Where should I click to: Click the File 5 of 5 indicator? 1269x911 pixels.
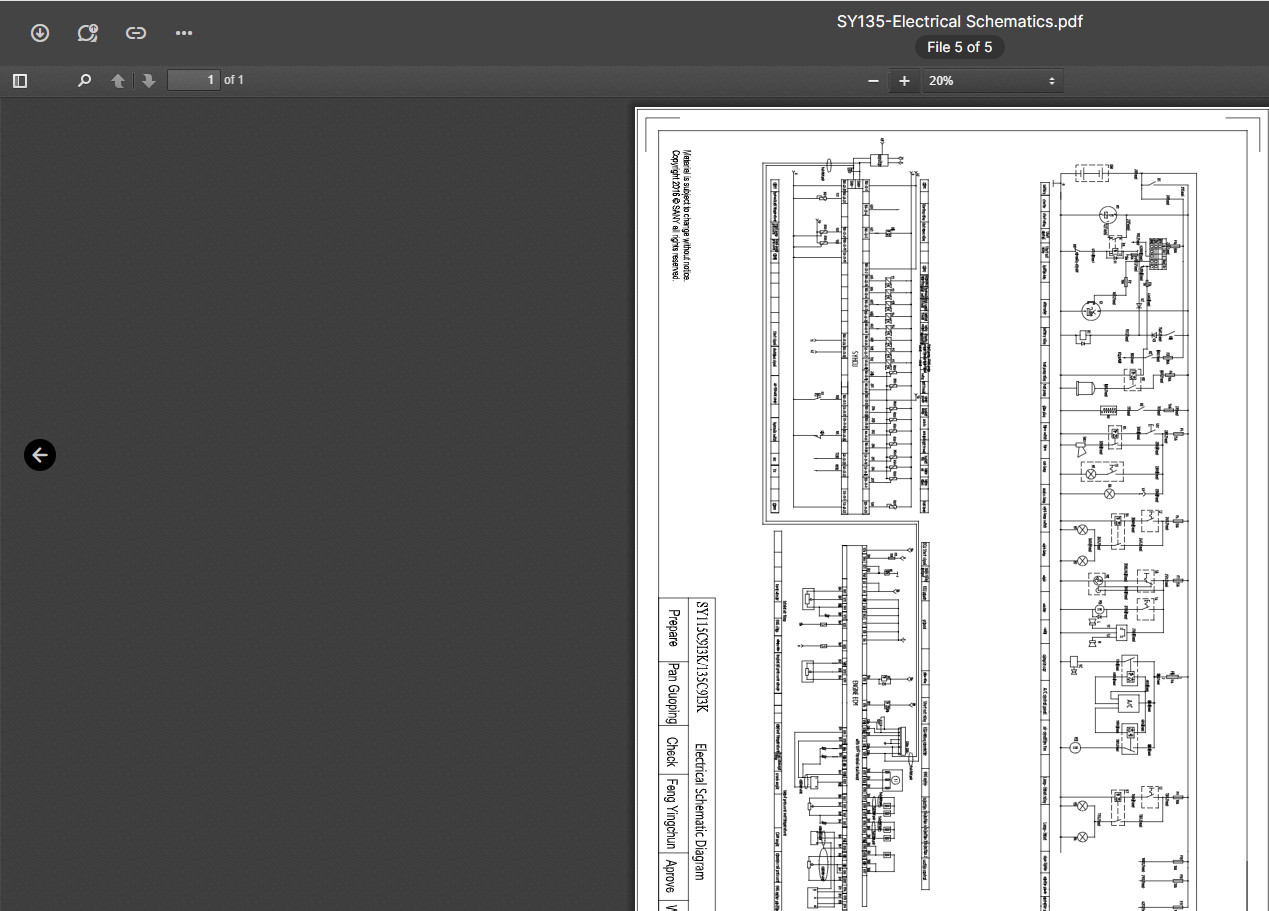coord(960,47)
